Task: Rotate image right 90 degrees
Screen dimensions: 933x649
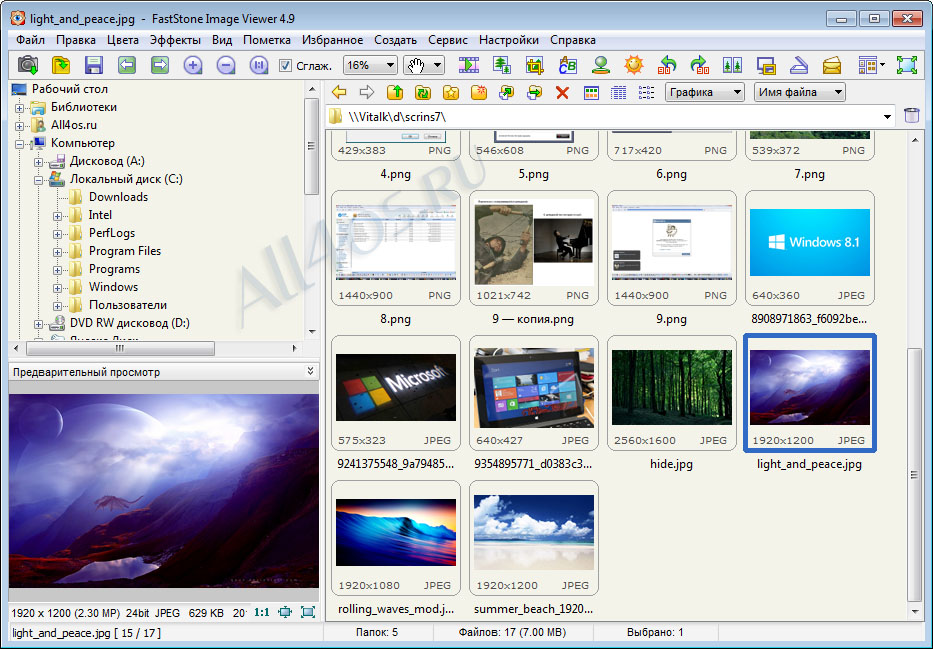Action: [x=700, y=65]
